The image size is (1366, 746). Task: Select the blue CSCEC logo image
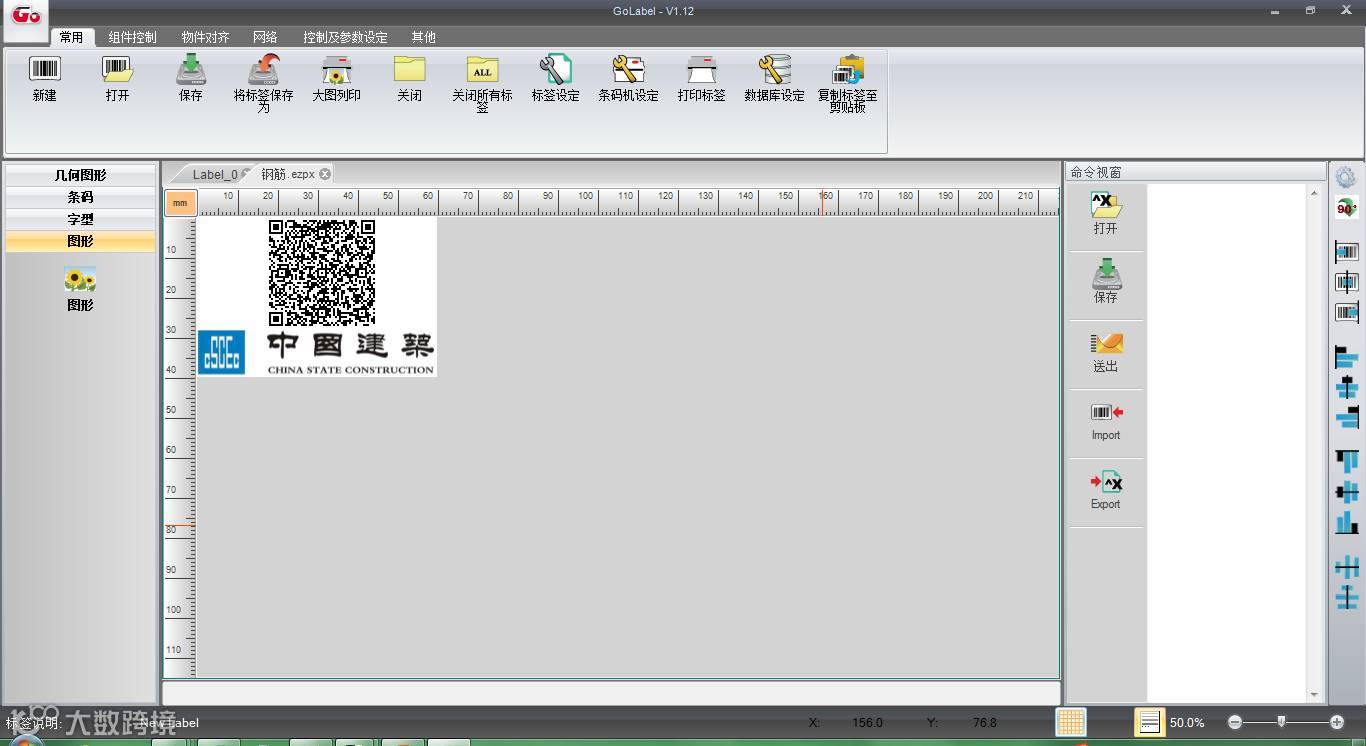[221, 352]
